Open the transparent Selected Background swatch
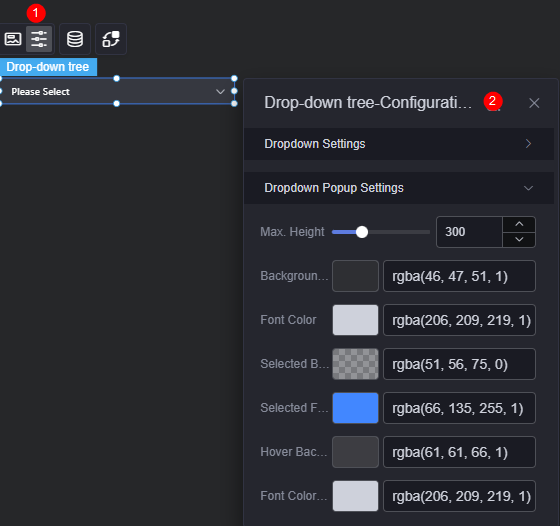The image size is (560, 526). pyautogui.click(x=355, y=364)
